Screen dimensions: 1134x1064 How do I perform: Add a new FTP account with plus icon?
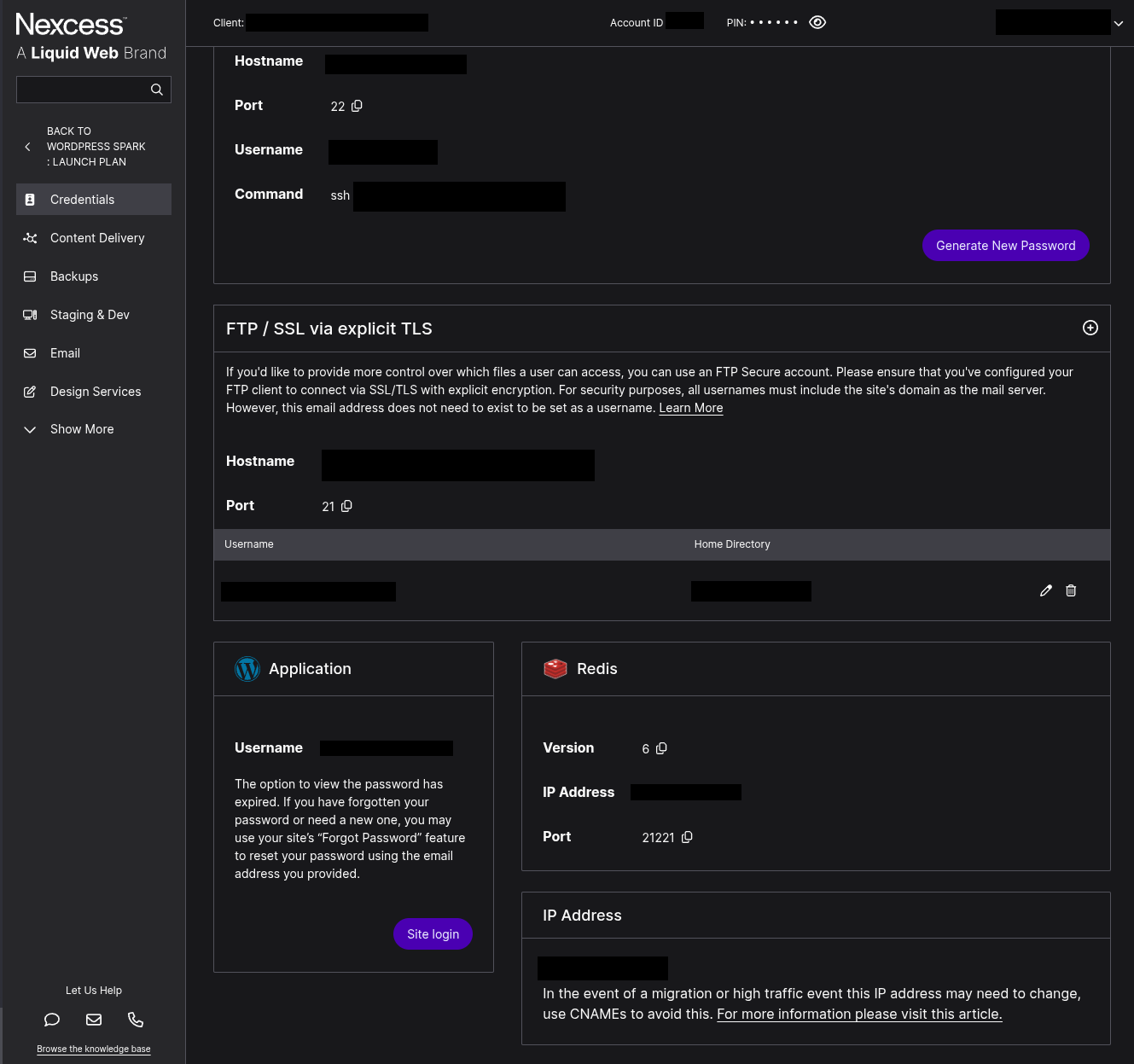pyautogui.click(x=1090, y=329)
